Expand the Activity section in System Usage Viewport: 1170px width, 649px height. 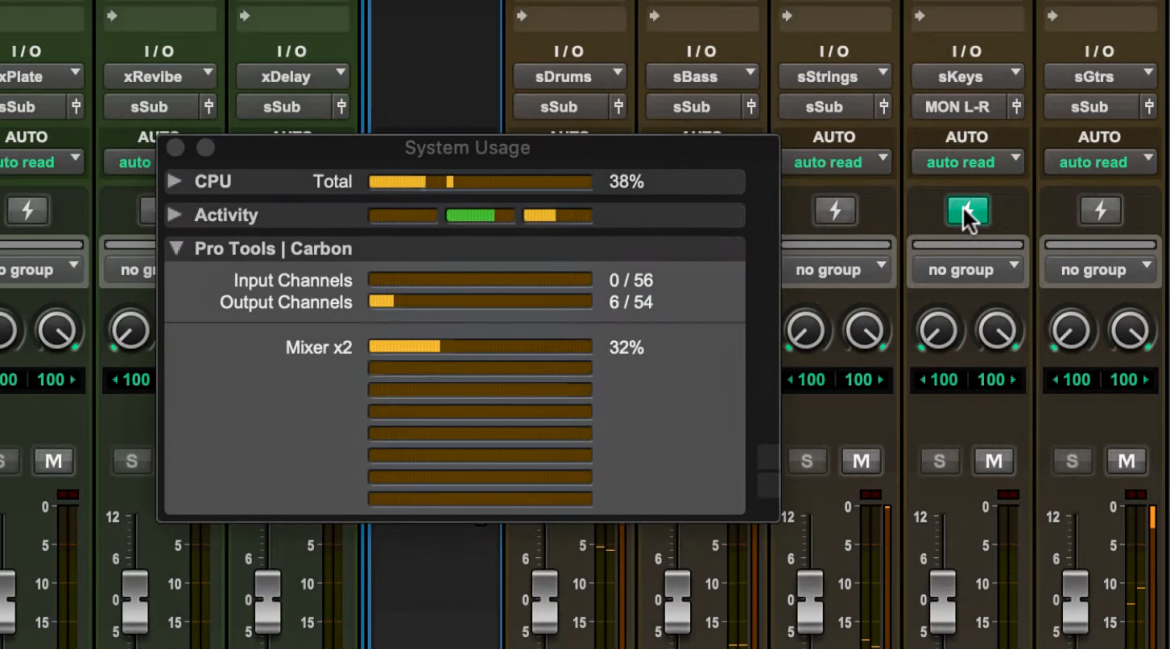(175, 215)
